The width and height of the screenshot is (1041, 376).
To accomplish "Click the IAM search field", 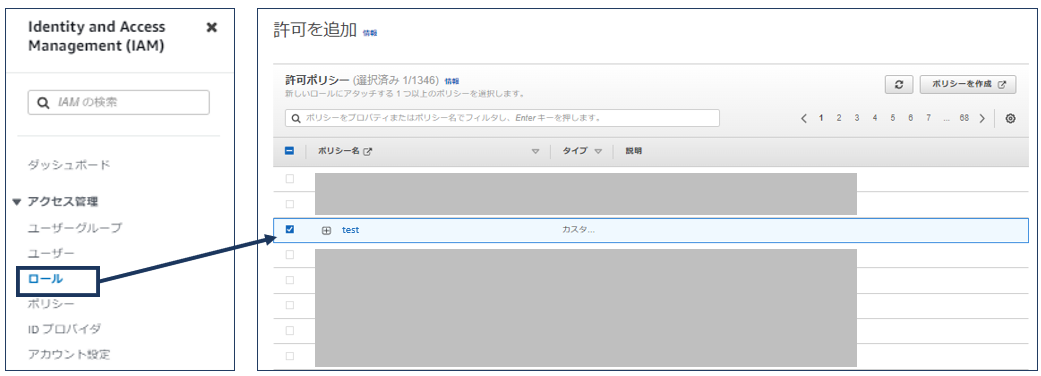I will pos(119,103).
